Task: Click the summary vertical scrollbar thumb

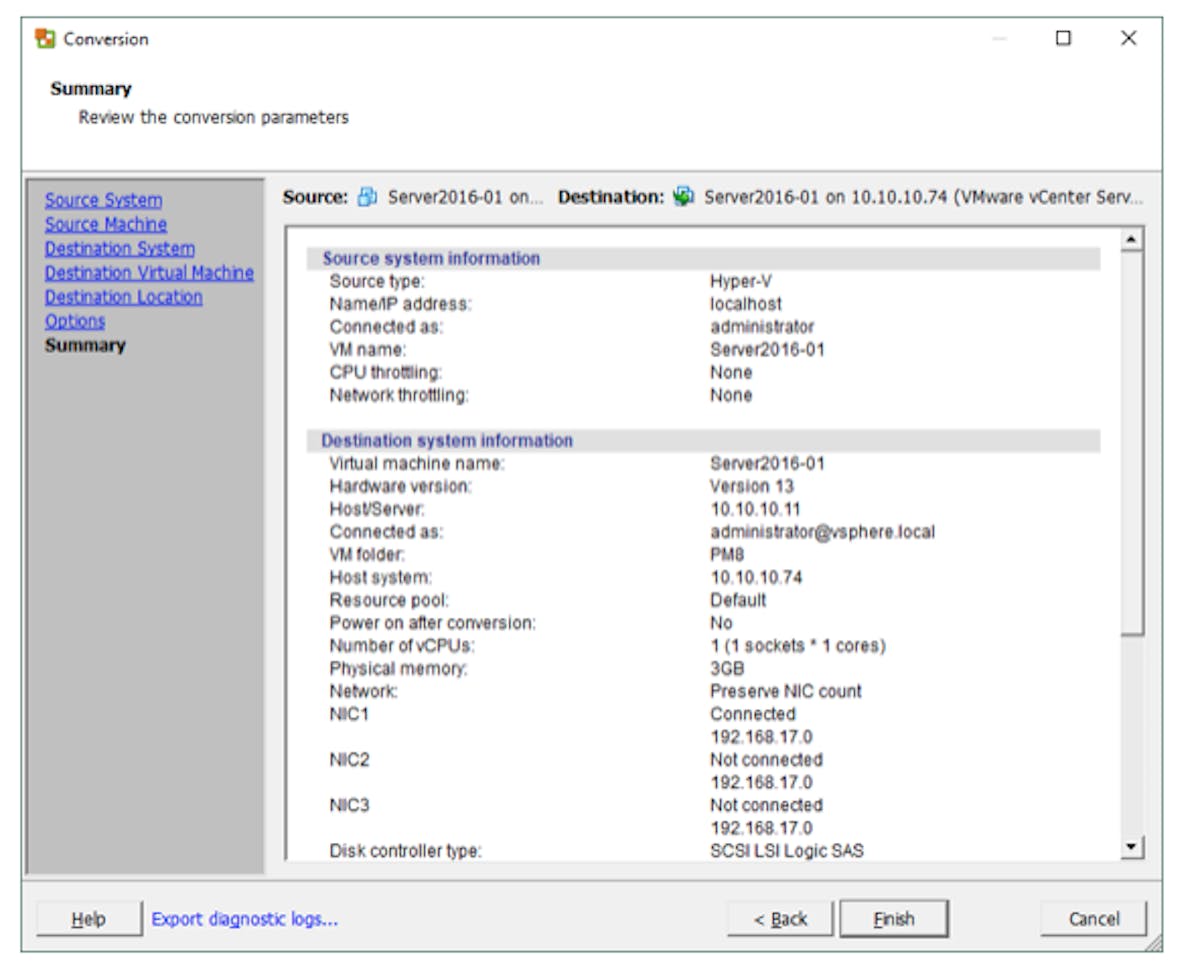Action: click(1132, 440)
